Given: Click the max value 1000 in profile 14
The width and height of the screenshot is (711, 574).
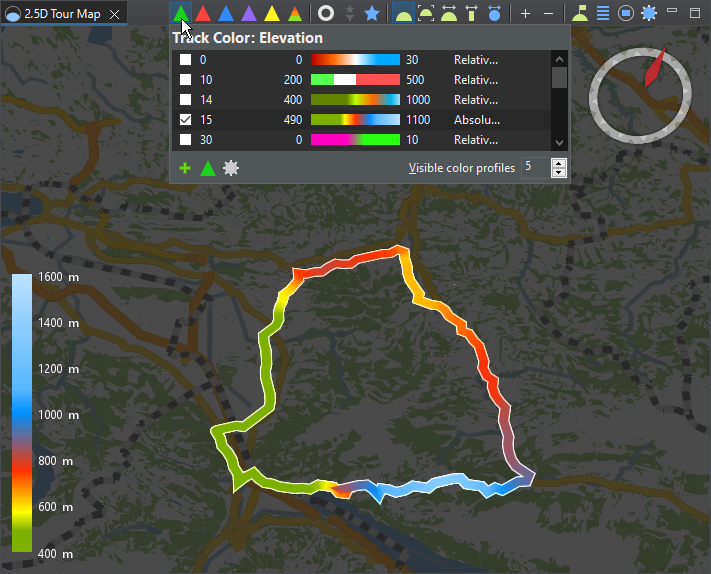Looking at the screenshot, I should [x=418, y=100].
